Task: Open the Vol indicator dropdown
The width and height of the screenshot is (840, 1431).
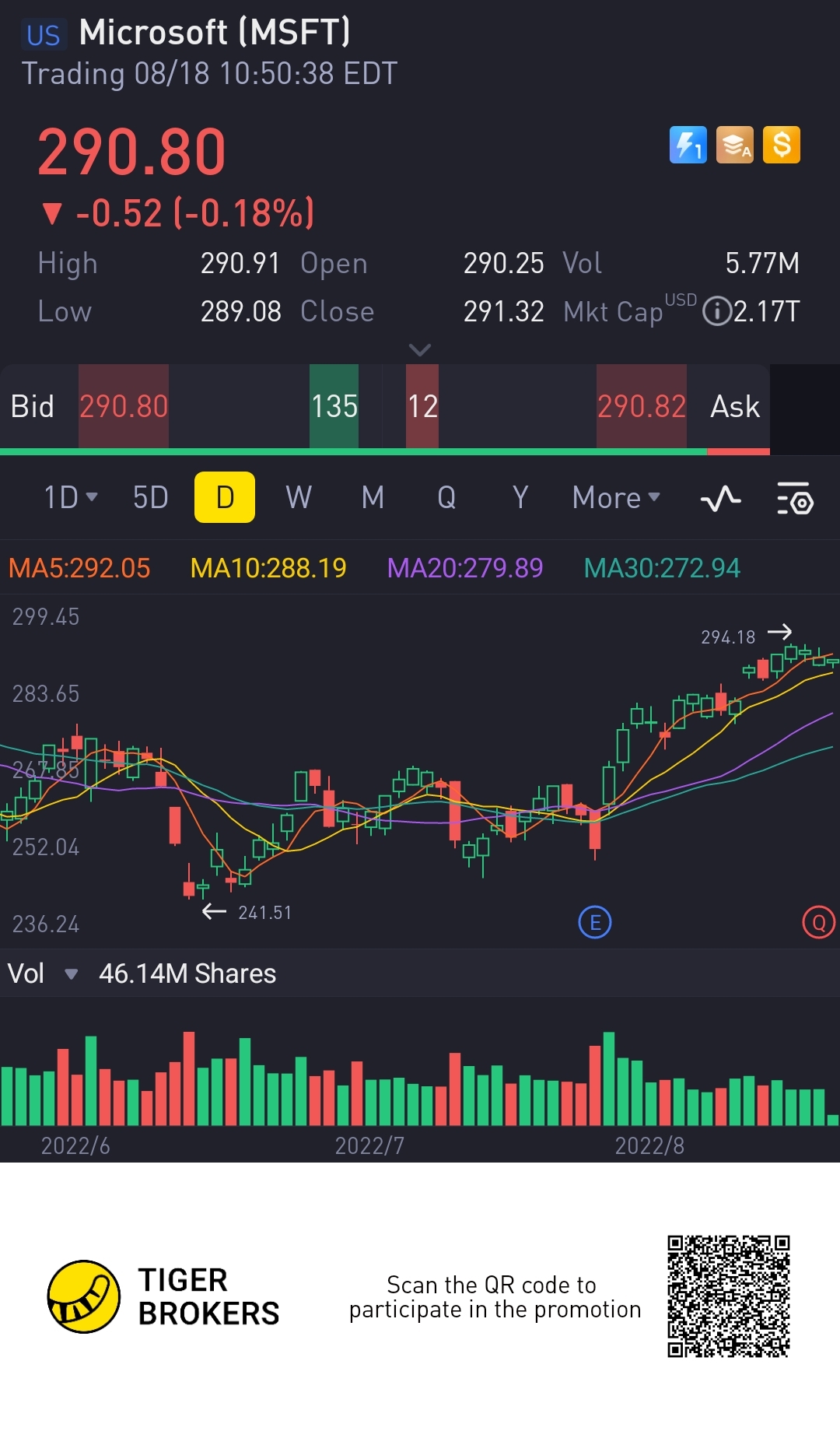Action: [43, 973]
